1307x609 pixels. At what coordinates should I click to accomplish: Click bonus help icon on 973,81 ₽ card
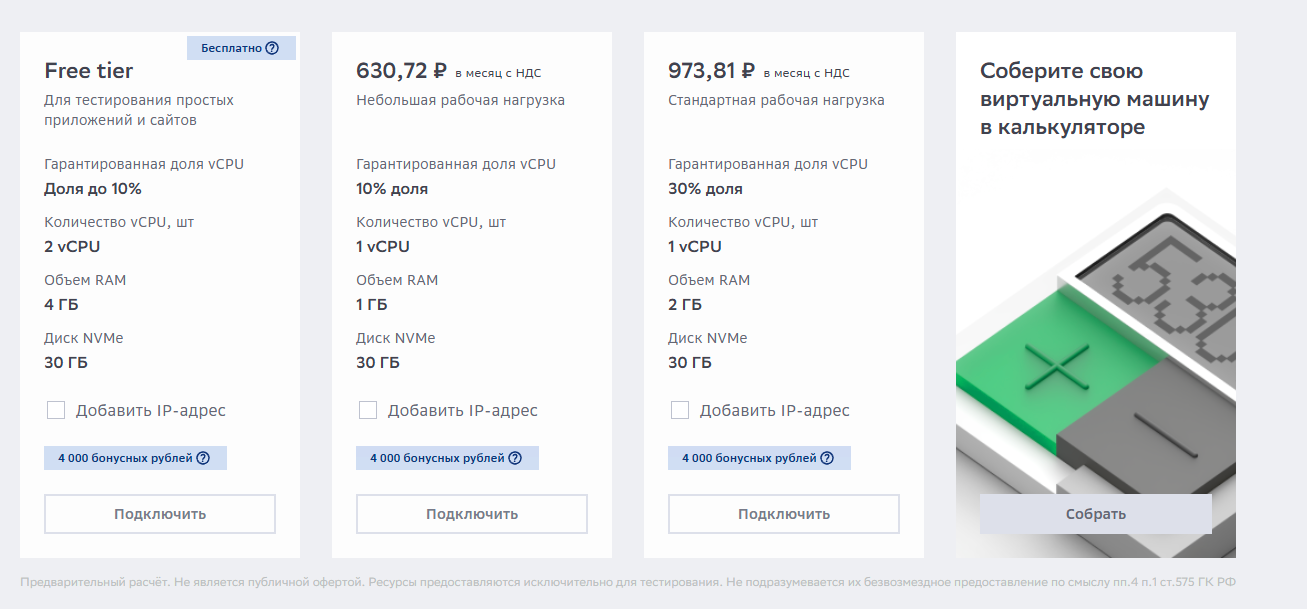827,458
